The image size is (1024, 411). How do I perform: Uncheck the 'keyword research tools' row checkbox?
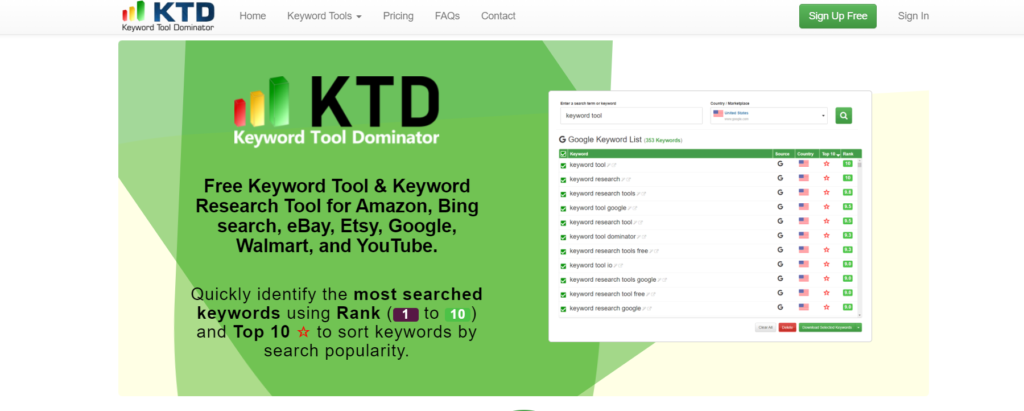[564, 194]
